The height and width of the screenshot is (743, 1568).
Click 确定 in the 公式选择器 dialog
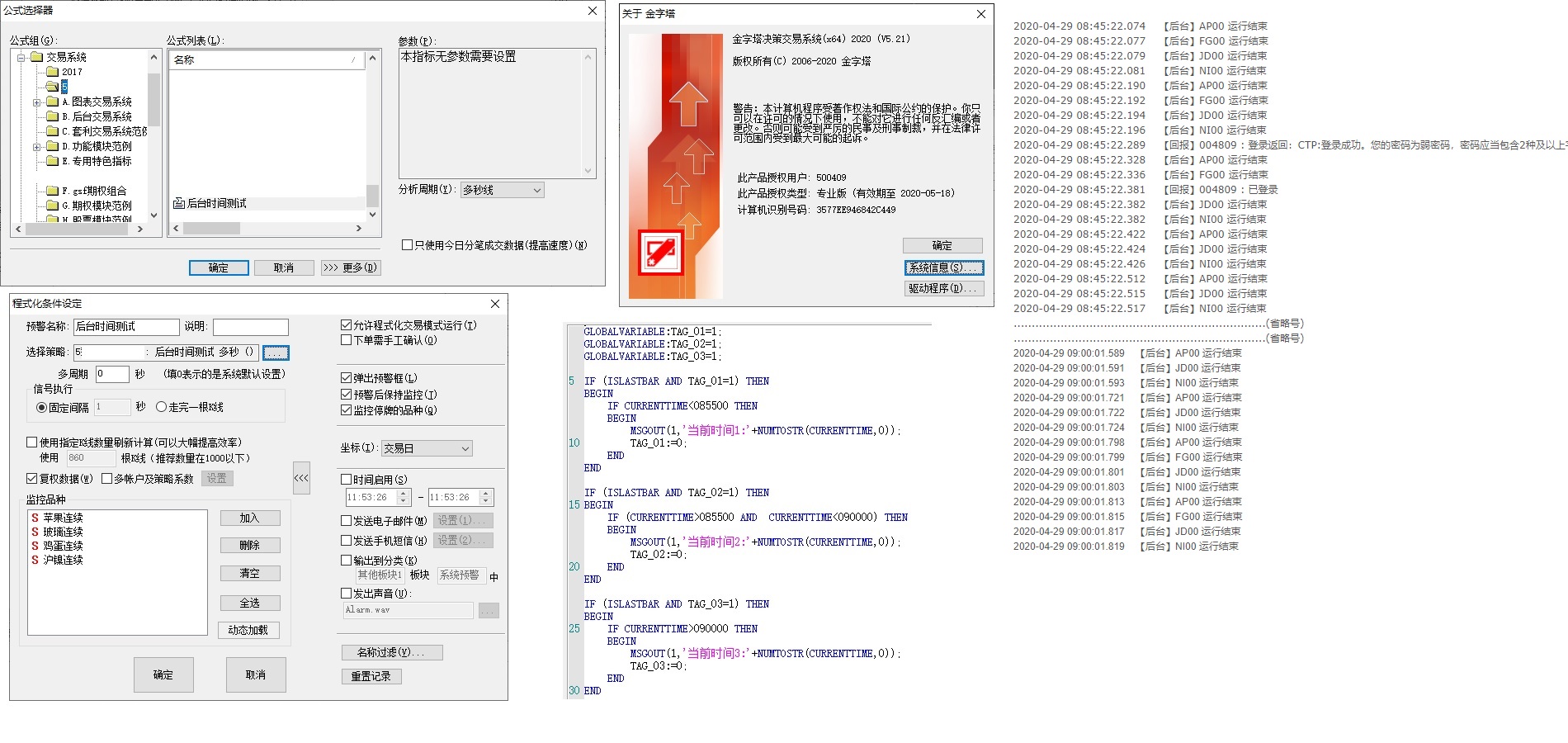tap(219, 267)
